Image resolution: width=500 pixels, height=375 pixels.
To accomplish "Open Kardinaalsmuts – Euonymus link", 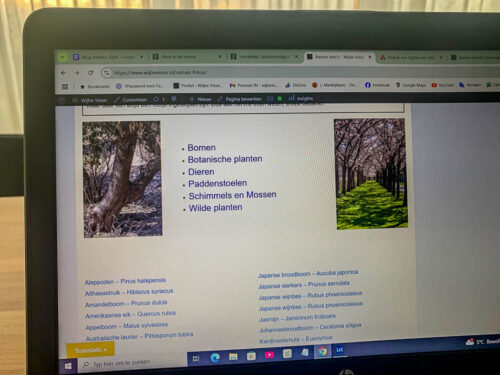I will pos(296,340).
